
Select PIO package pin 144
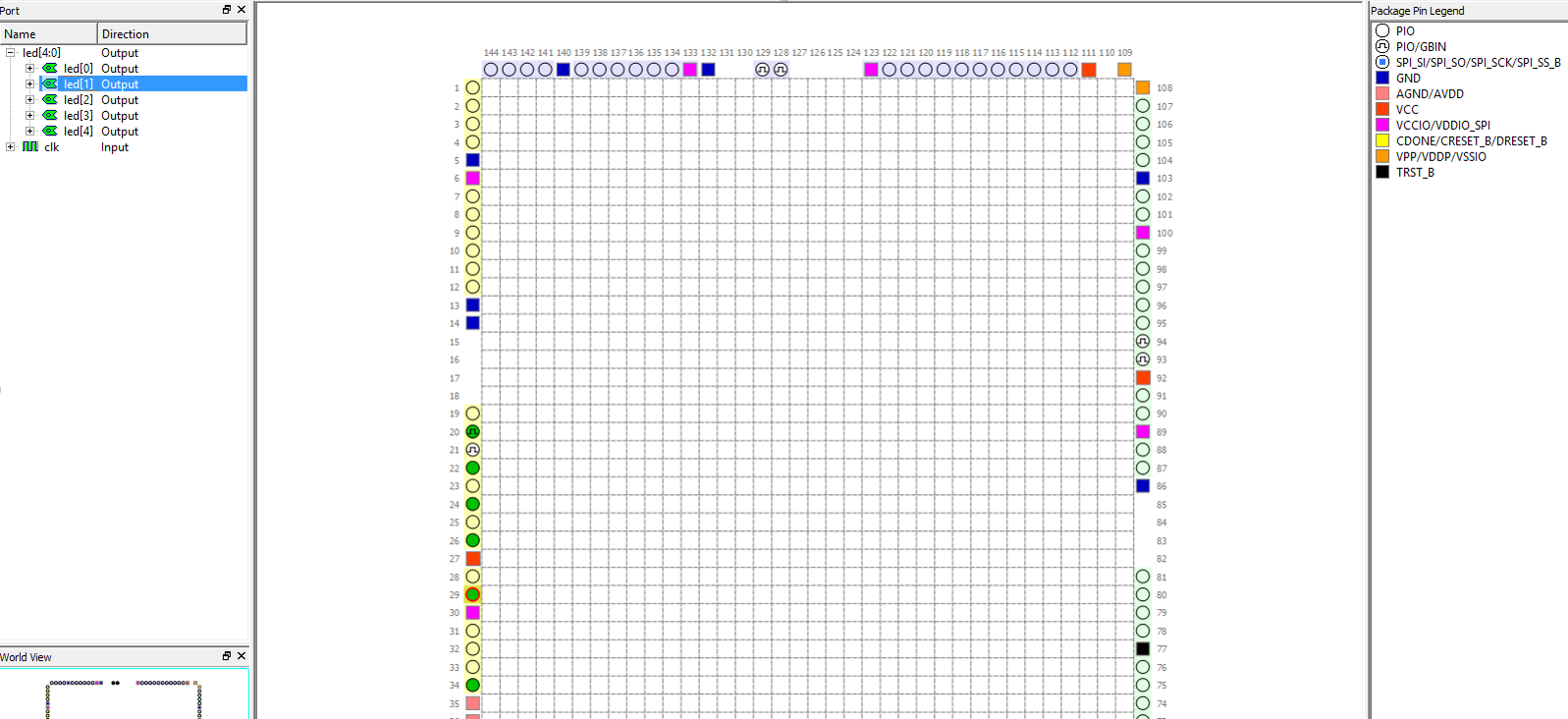click(x=491, y=70)
